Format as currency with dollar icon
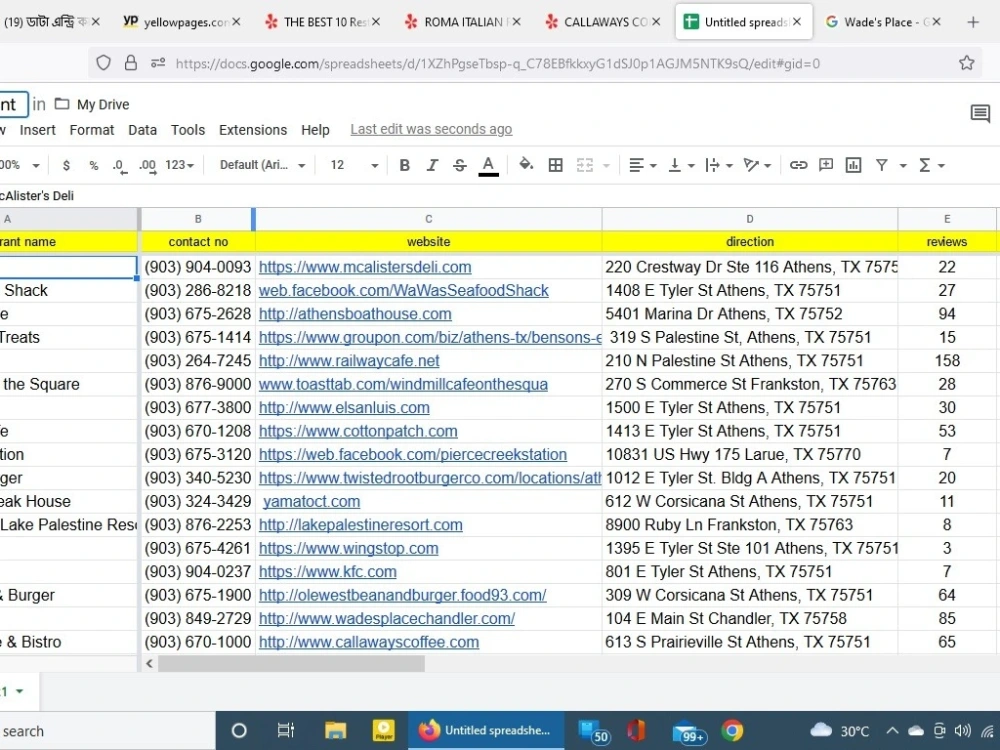Viewport: 1000px width, 750px height. coord(66,165)
